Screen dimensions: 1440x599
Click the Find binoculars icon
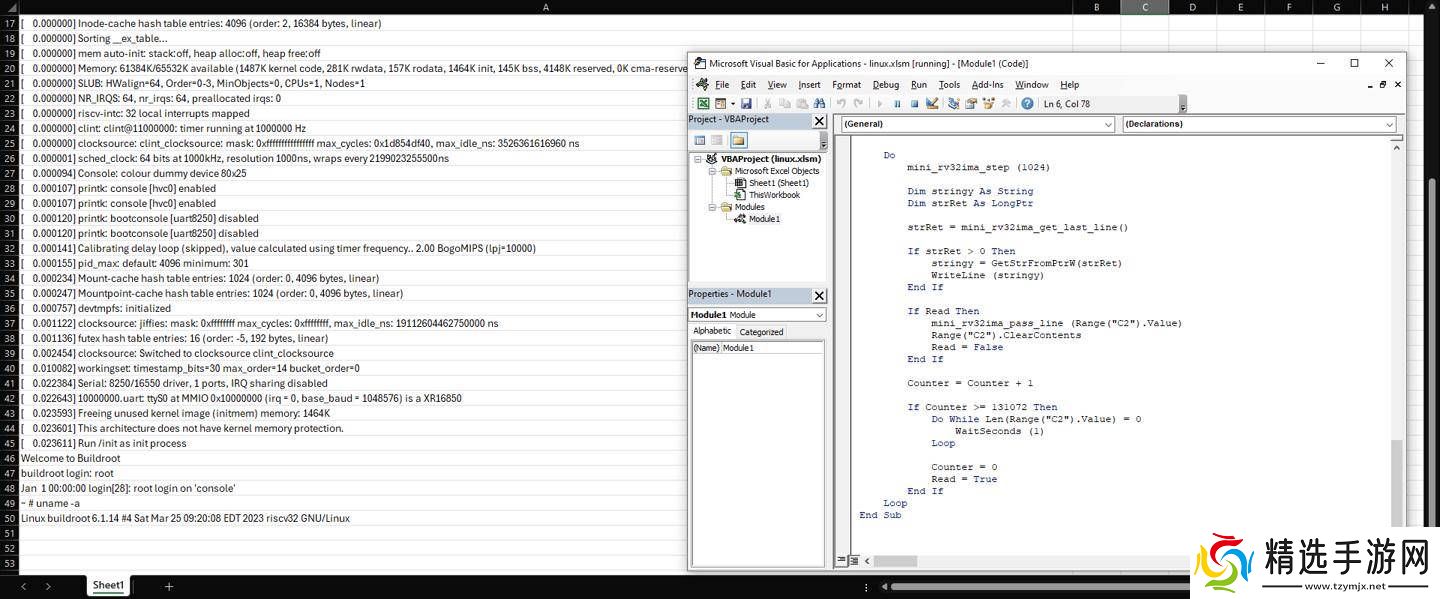[x=819, y=103]
